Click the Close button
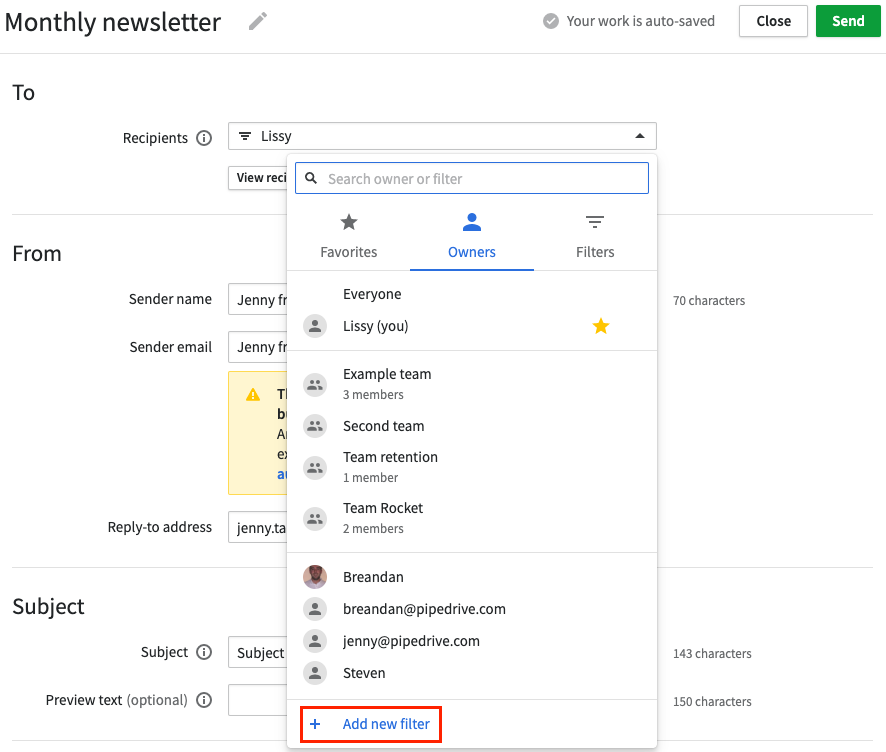The height and width of the screenshot is (752, 886). 773,20
